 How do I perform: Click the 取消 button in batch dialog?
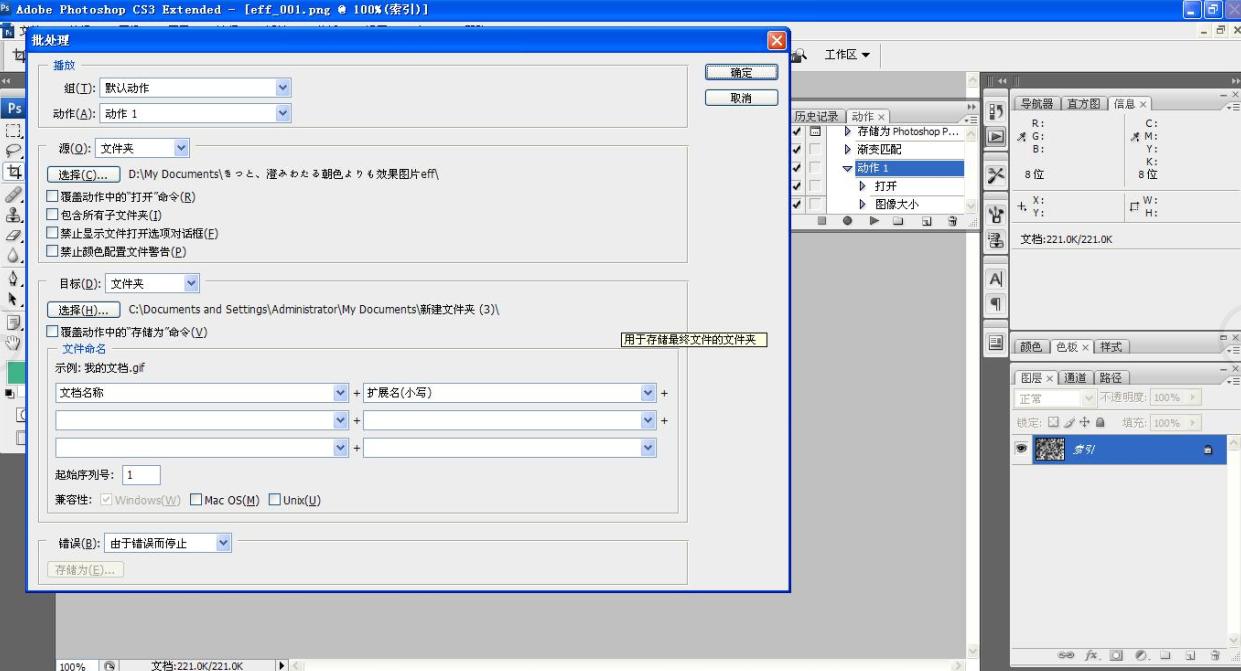pos(741,98)
